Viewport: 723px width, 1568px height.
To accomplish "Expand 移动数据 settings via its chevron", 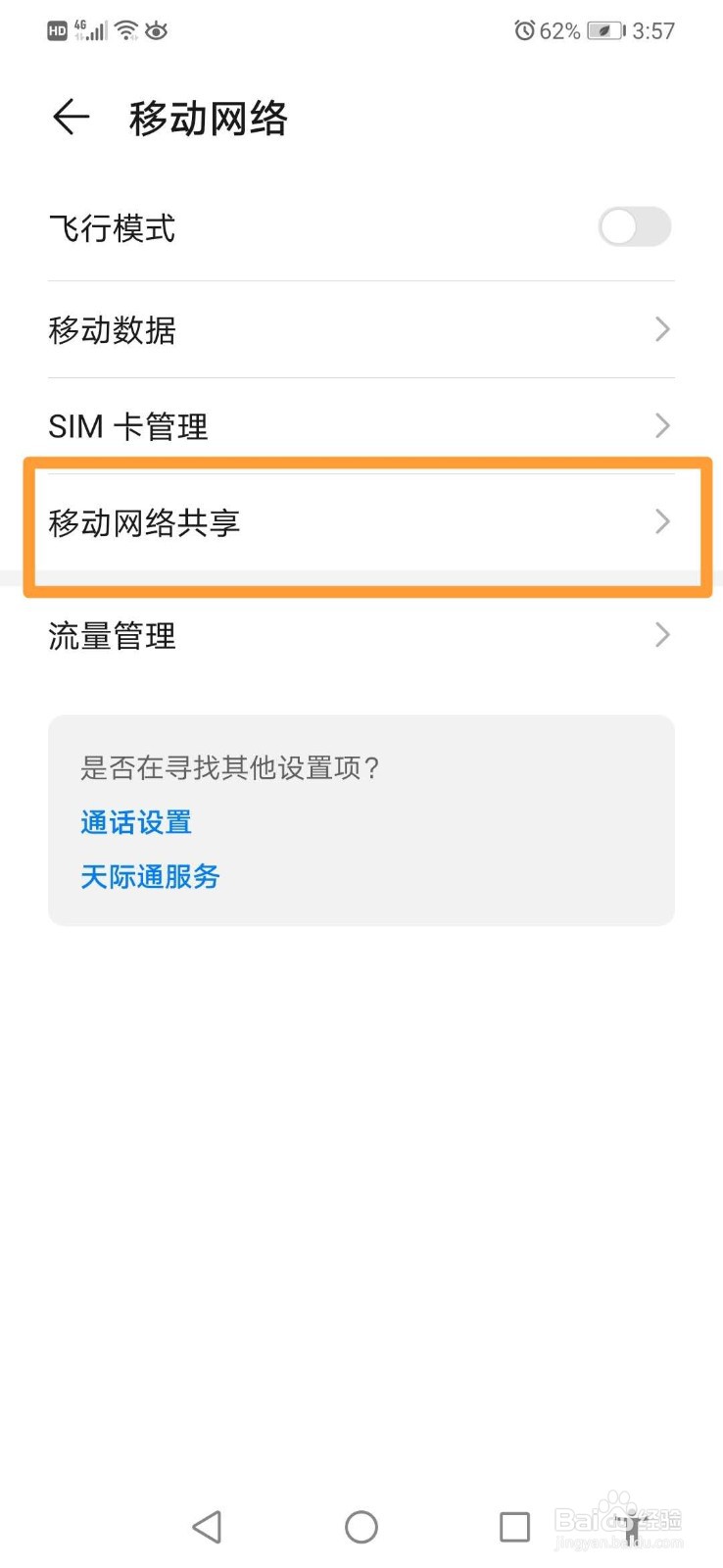I will [662, 329].
